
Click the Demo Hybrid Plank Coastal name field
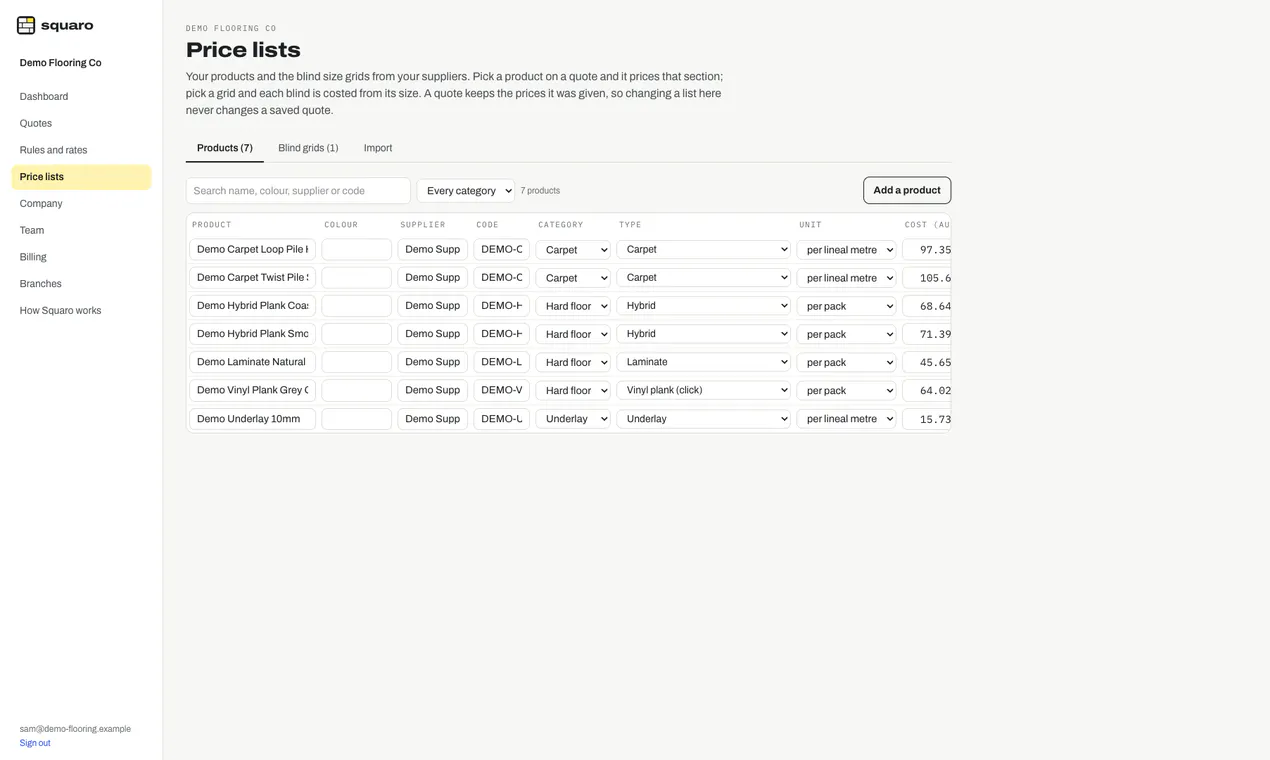click(253, 306)
